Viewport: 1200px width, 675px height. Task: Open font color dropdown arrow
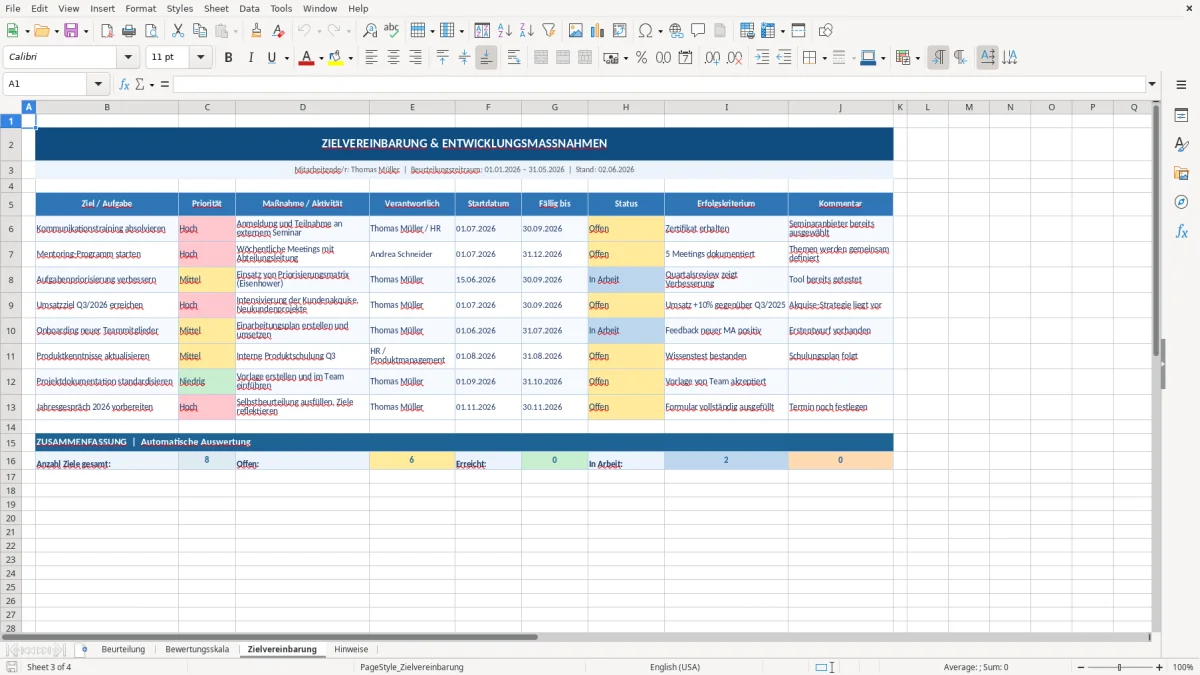pos(321,58)
